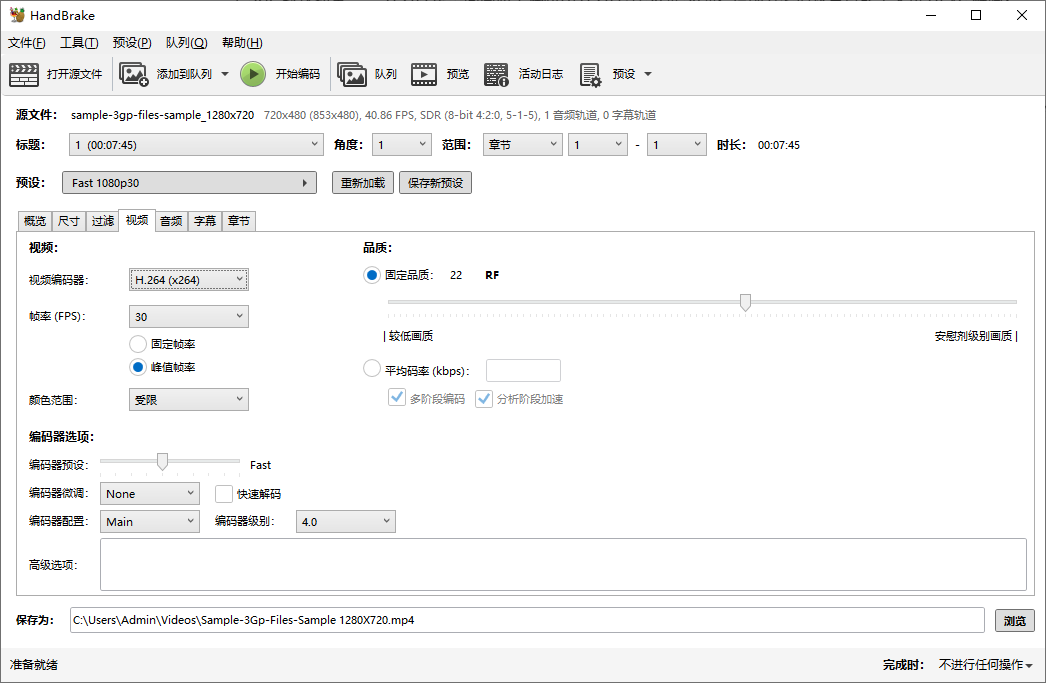Open the Encoder Level (编码器级别) 4.0 dropdown

346,522
